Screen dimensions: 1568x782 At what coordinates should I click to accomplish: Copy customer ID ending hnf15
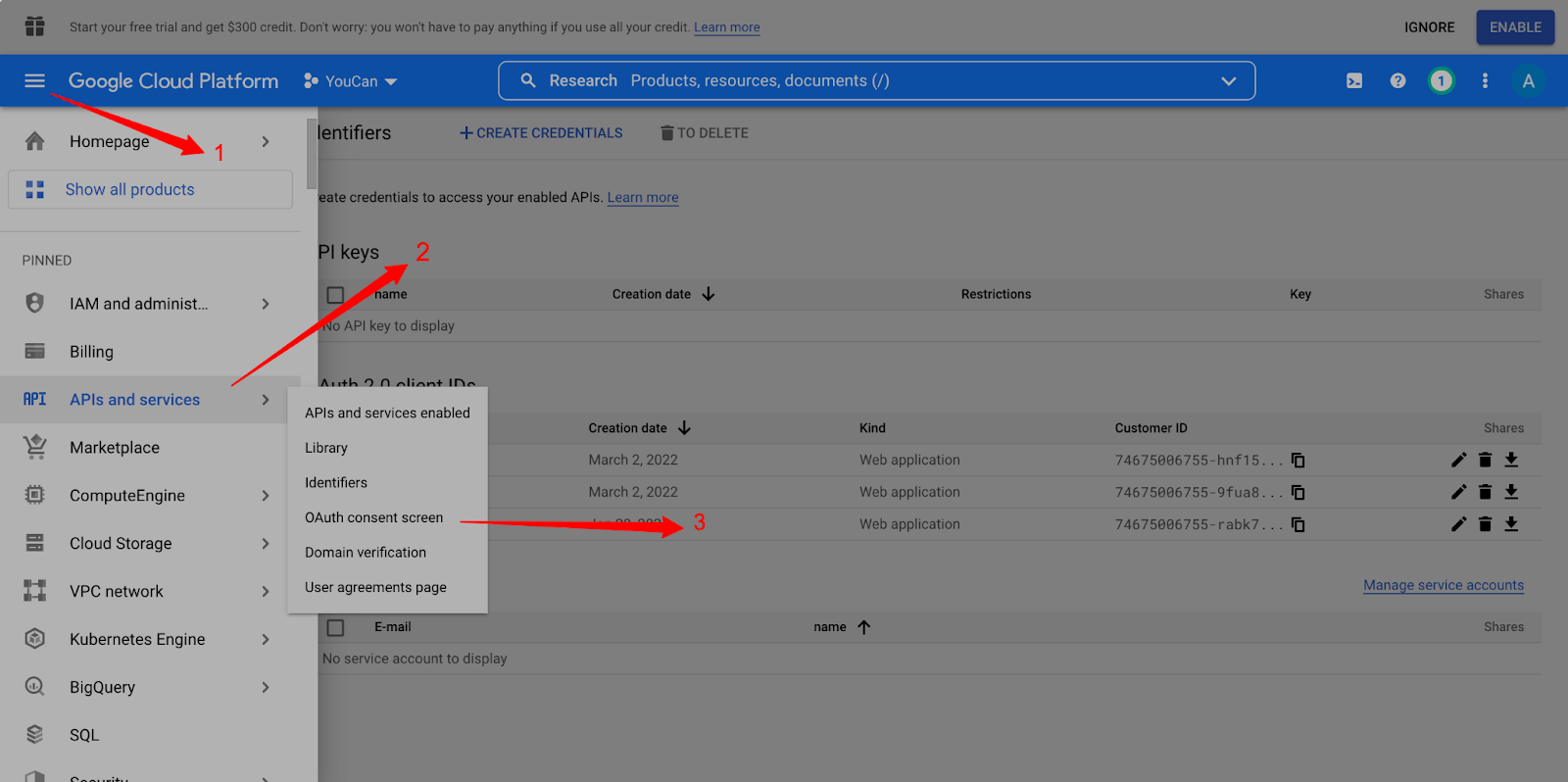pyautogui.click(x=1298, y=460)
